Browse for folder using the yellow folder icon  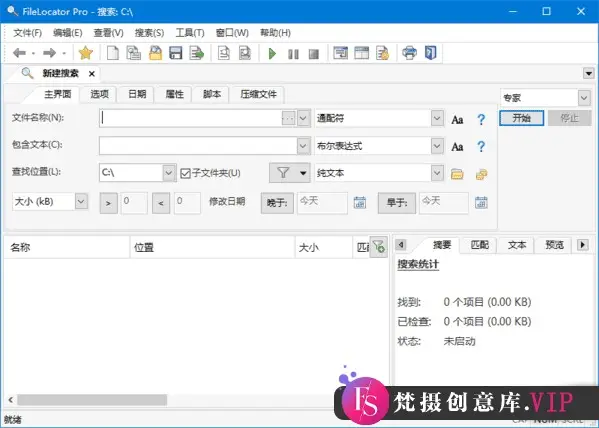(x=457, y=174)
